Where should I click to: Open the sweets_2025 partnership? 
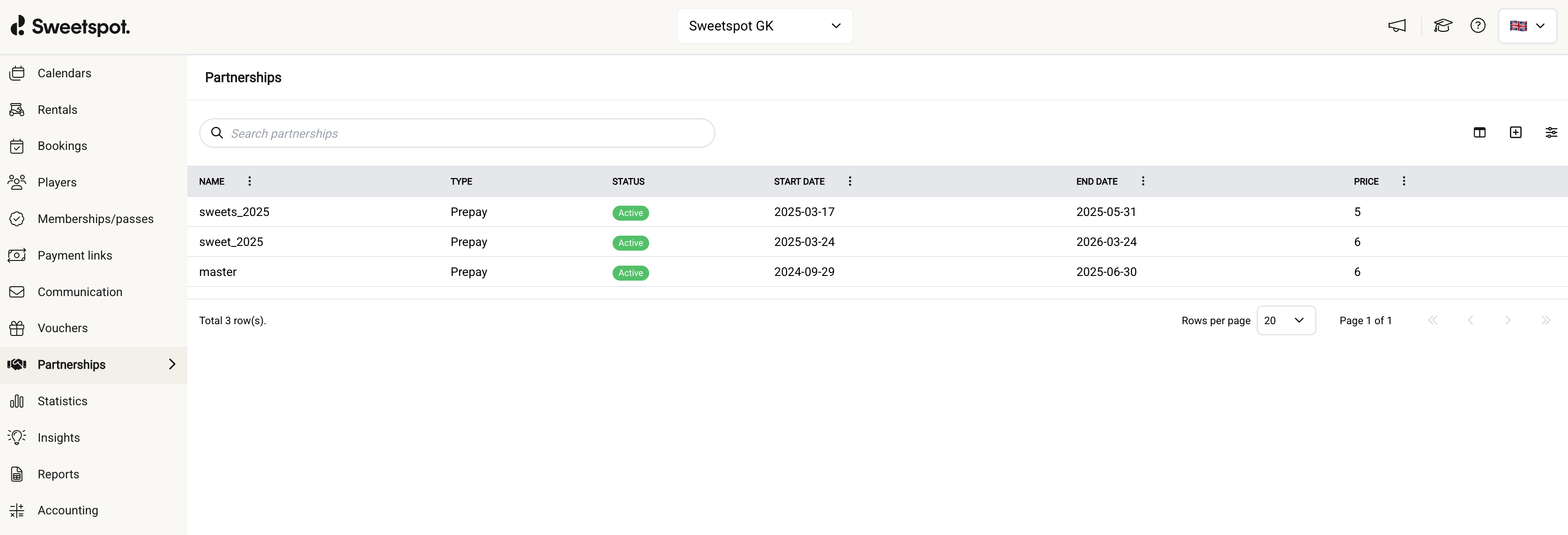coord(234,212)
